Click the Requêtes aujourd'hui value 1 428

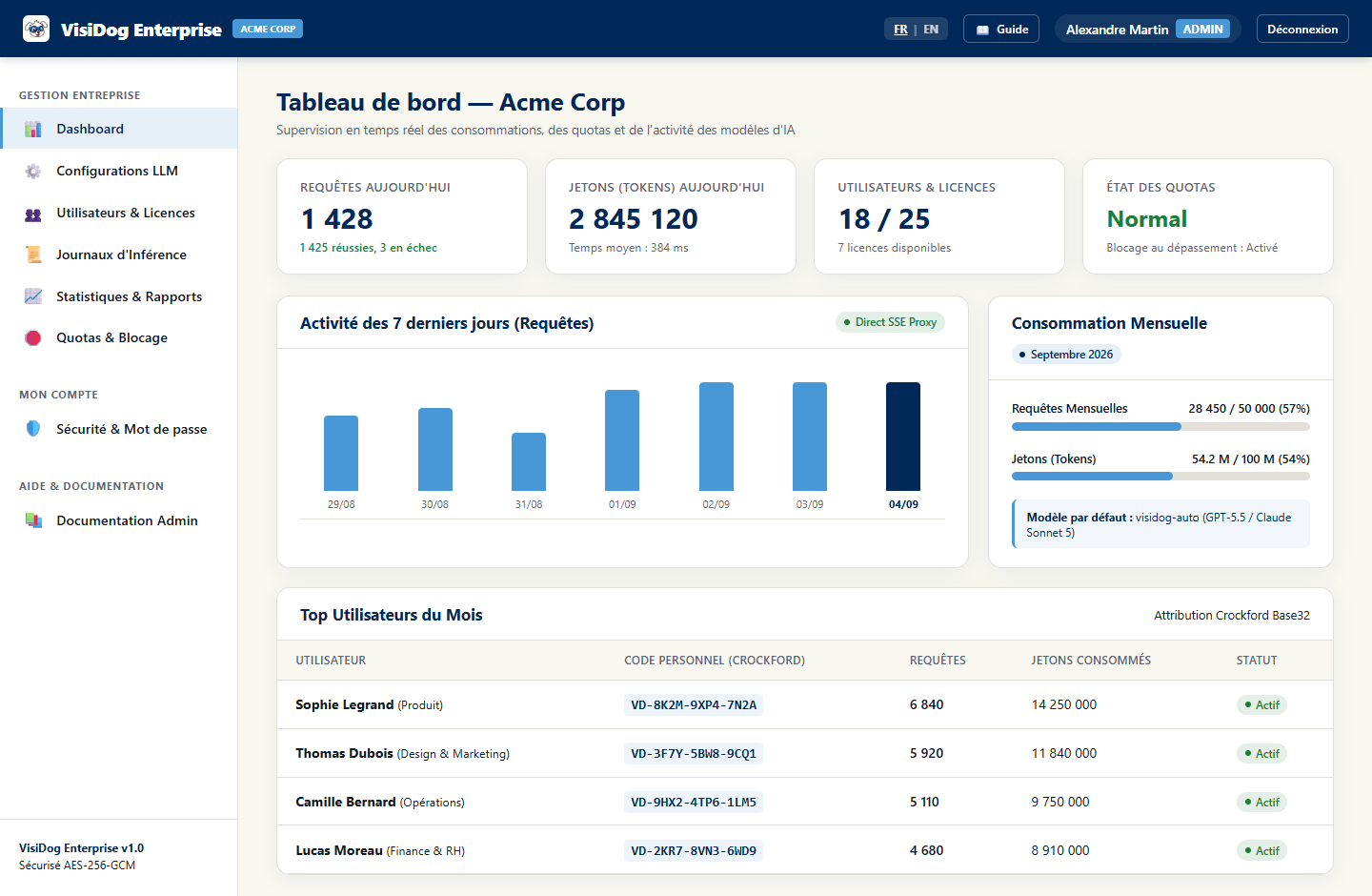tap(337, 219)
